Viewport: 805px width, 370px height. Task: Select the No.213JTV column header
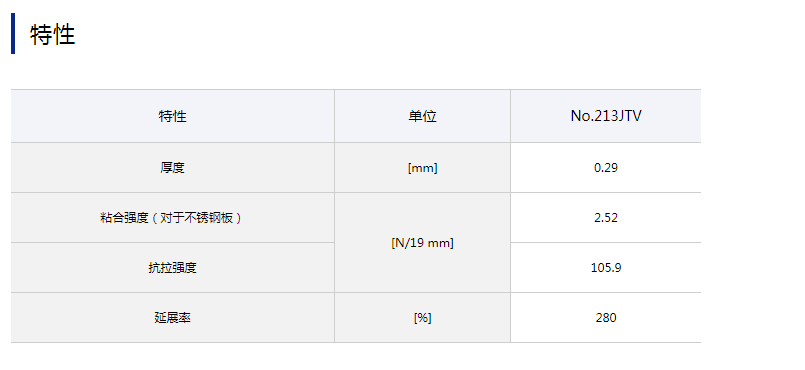coord(606,116)
